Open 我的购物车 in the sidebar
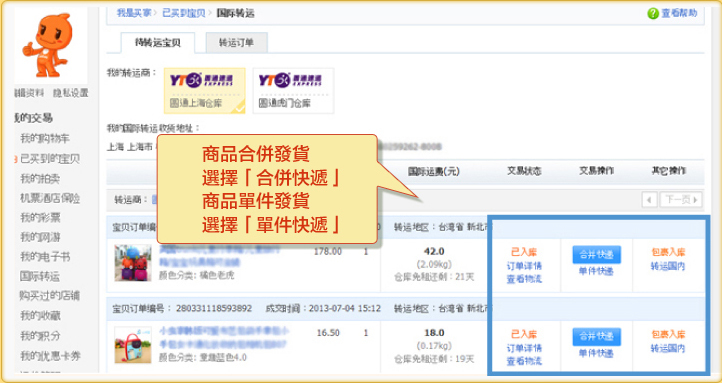 point(45,139)
